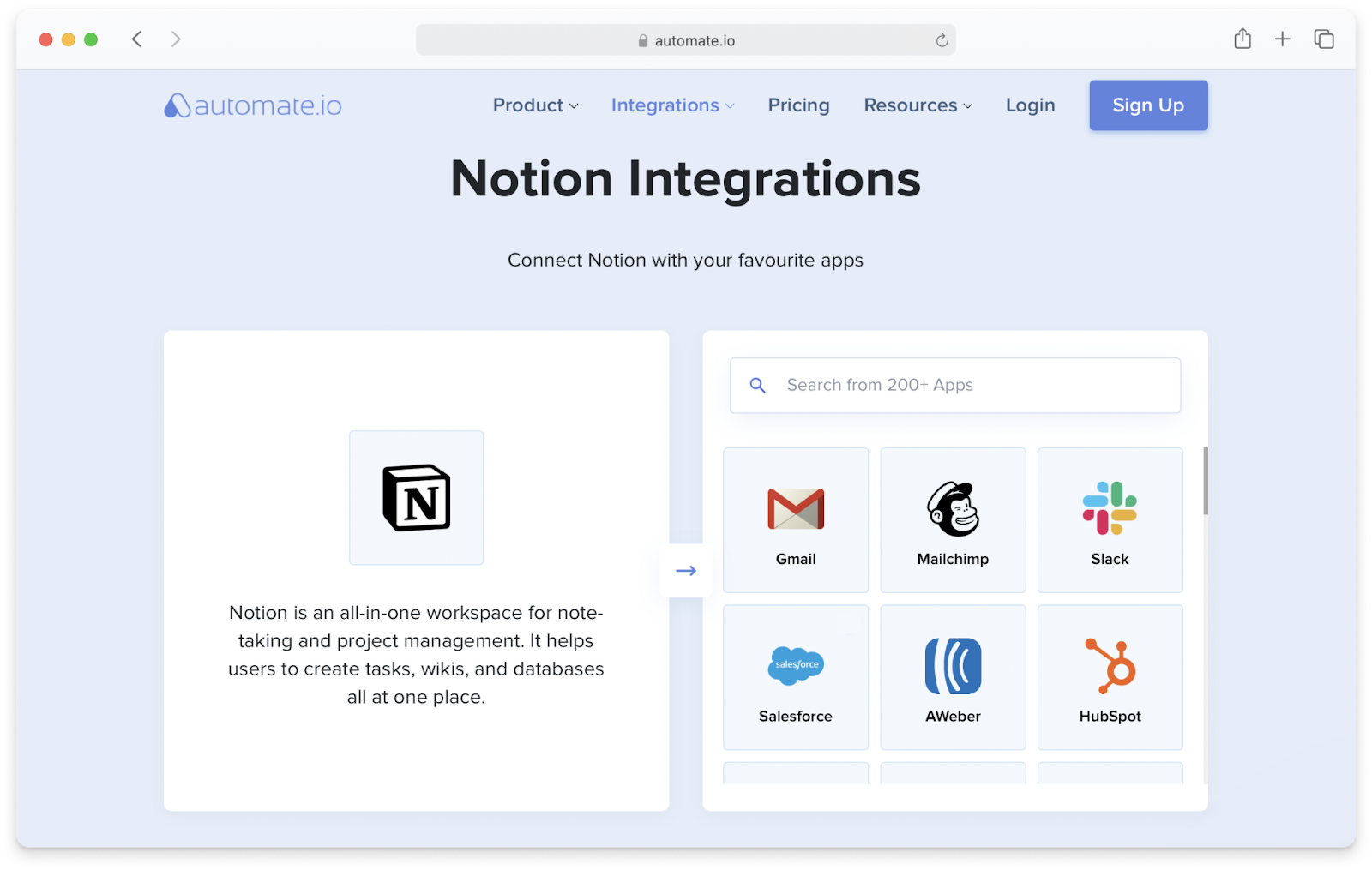Select the Salesforce label text
The height and width of the screenshot is (870, 1372).
[796, 716]
